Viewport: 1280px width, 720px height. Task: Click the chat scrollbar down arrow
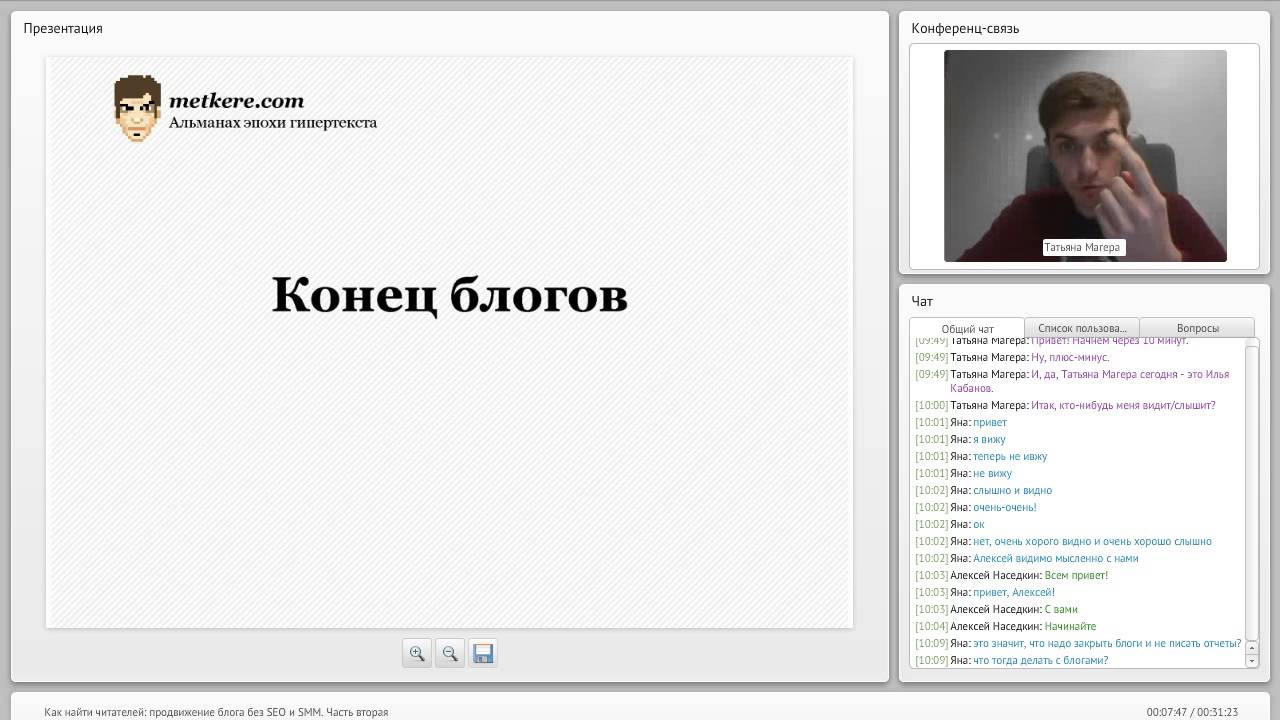pyautogui.click(x=1252, y=661)
